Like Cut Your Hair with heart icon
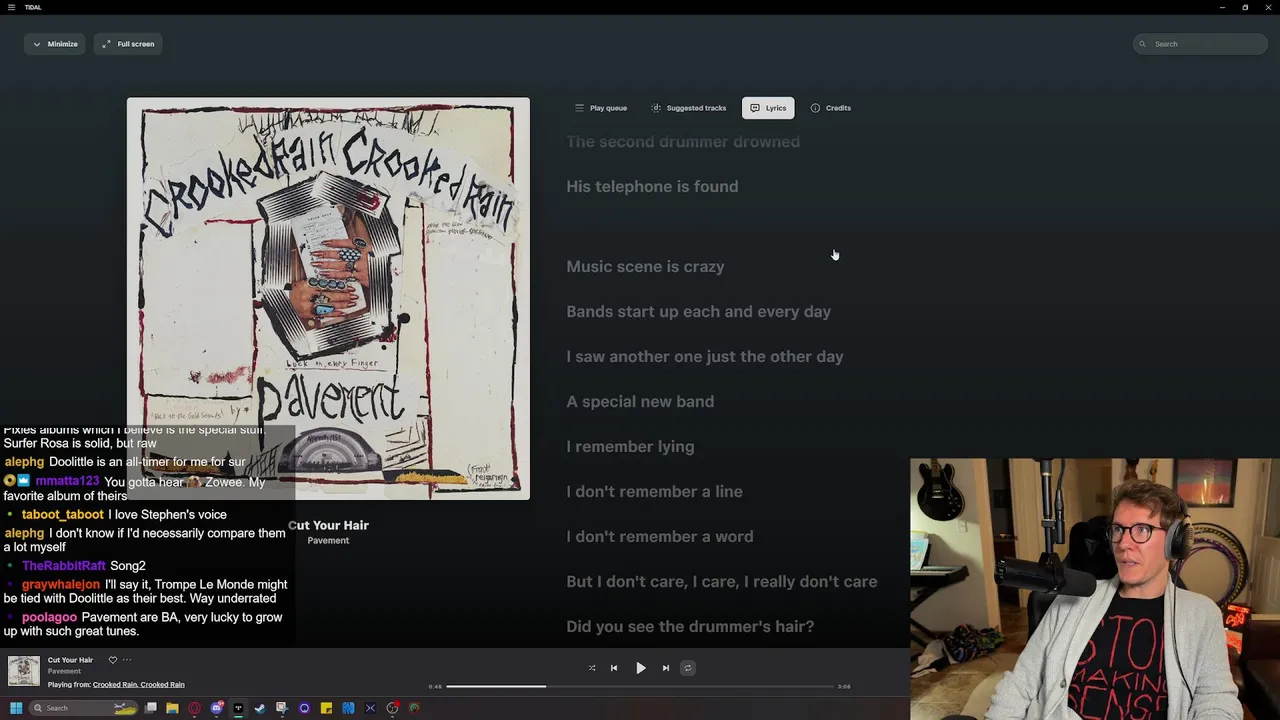1280x720 pixels. point(113,660)
